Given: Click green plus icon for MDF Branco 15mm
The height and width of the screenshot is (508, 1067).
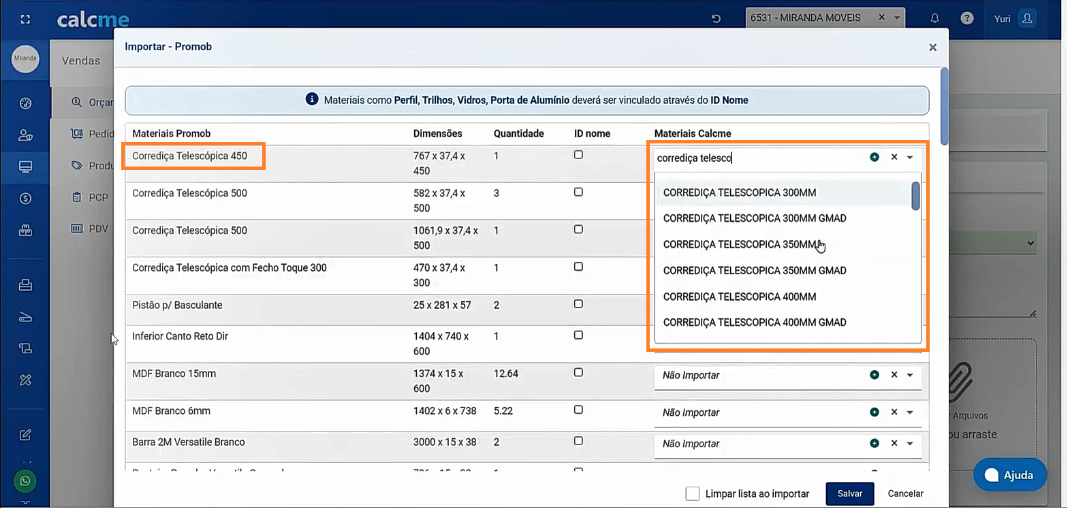Looking at the screenshot, I should coord(874,375).
